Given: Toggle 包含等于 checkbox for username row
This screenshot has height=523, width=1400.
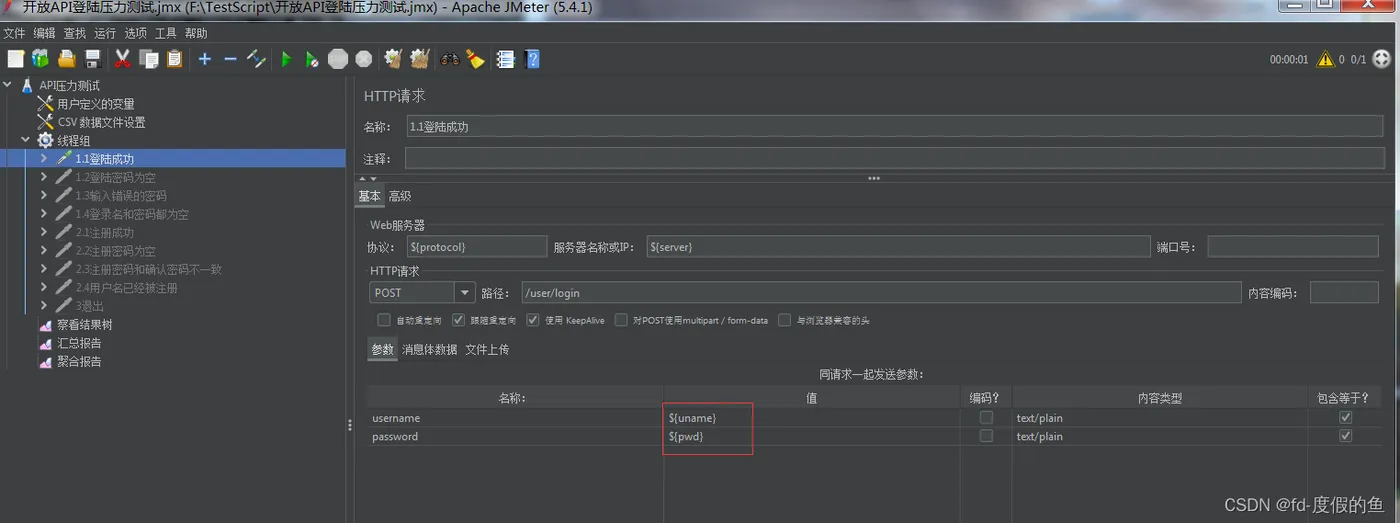Looking at the screenshot, I should 1345,418.
